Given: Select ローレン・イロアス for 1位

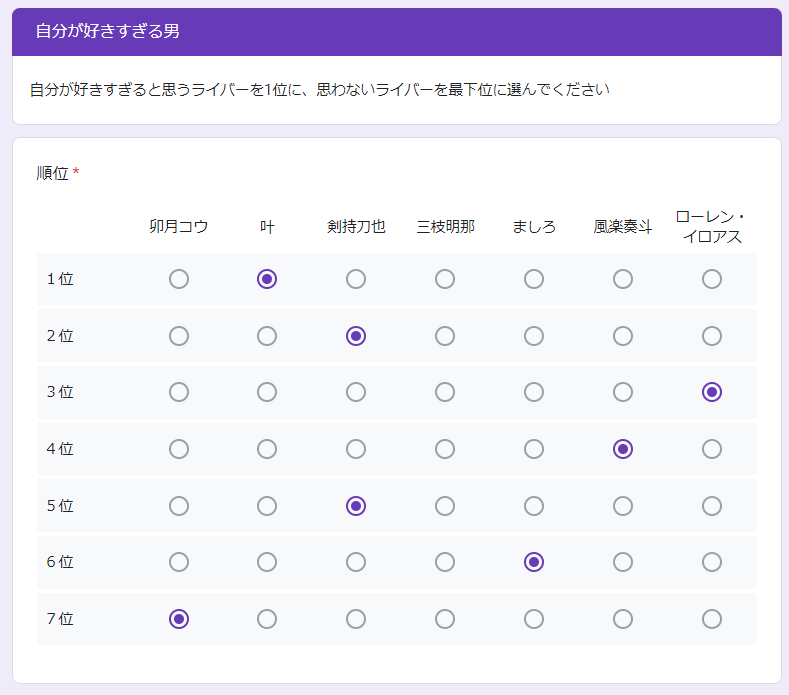Looking at the screenshot, I should click(712, 279).
